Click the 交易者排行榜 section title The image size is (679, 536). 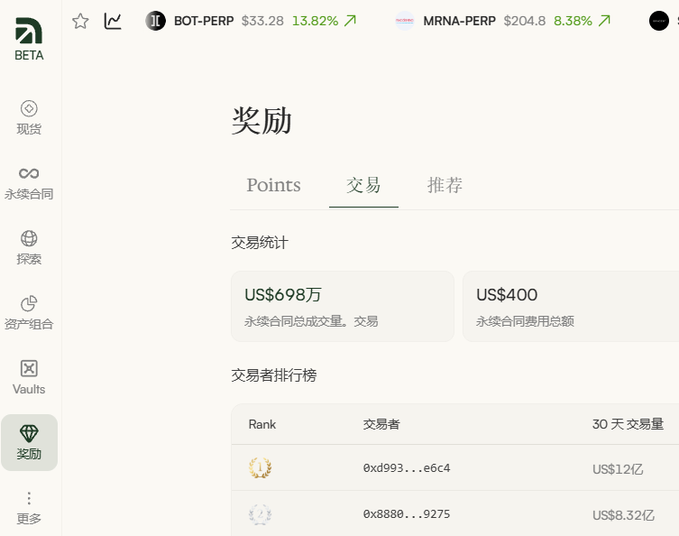274,375
